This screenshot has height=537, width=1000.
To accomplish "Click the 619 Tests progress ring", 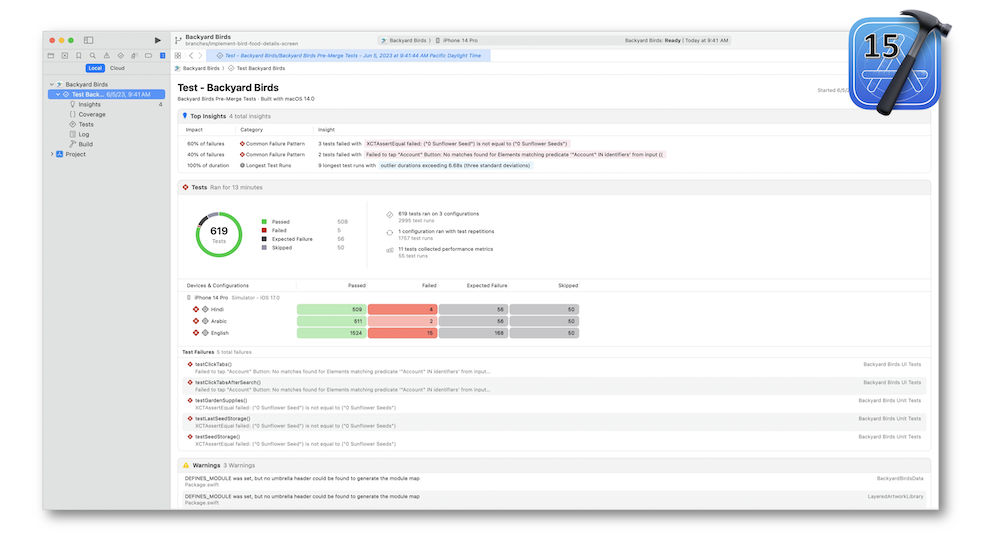I will point(219,234).
